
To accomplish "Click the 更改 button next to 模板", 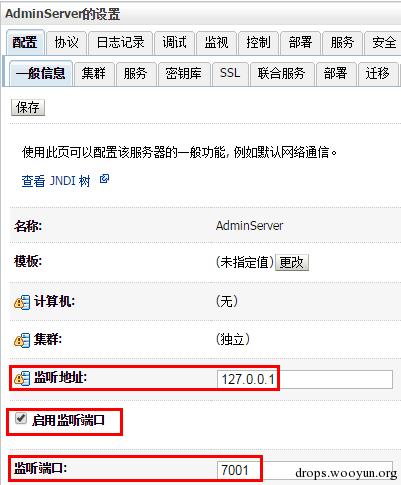I will tap(292, 263).
